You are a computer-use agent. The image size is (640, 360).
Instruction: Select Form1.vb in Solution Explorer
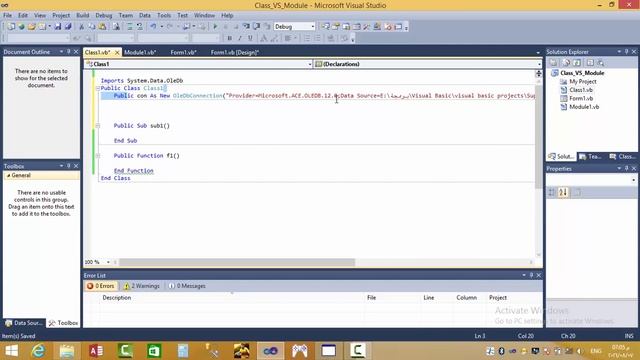pyautogui.click(x=581, y=98)
